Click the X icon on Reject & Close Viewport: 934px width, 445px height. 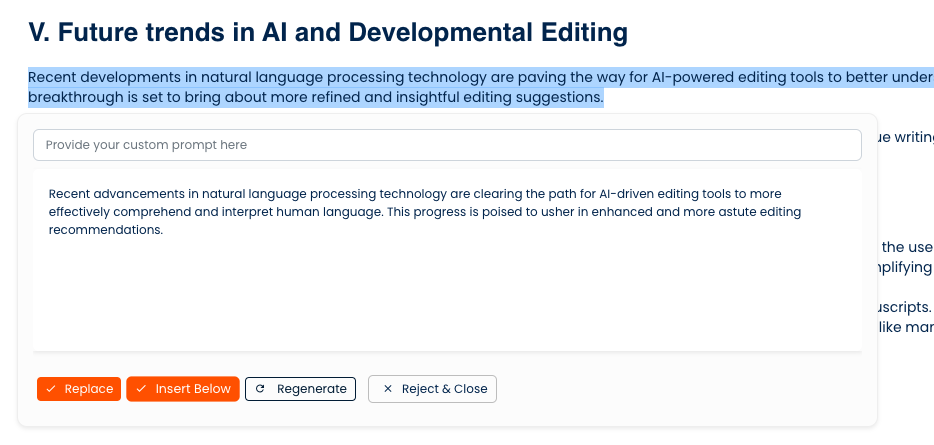387,389
